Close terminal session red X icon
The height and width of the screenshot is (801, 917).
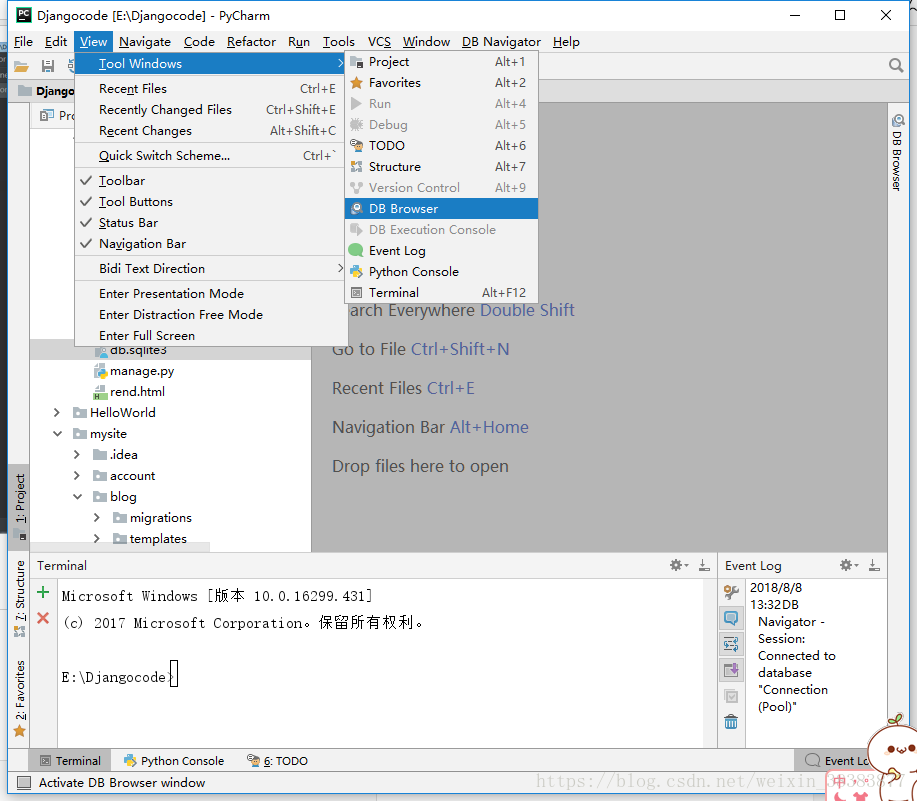(x=43, y=618)
